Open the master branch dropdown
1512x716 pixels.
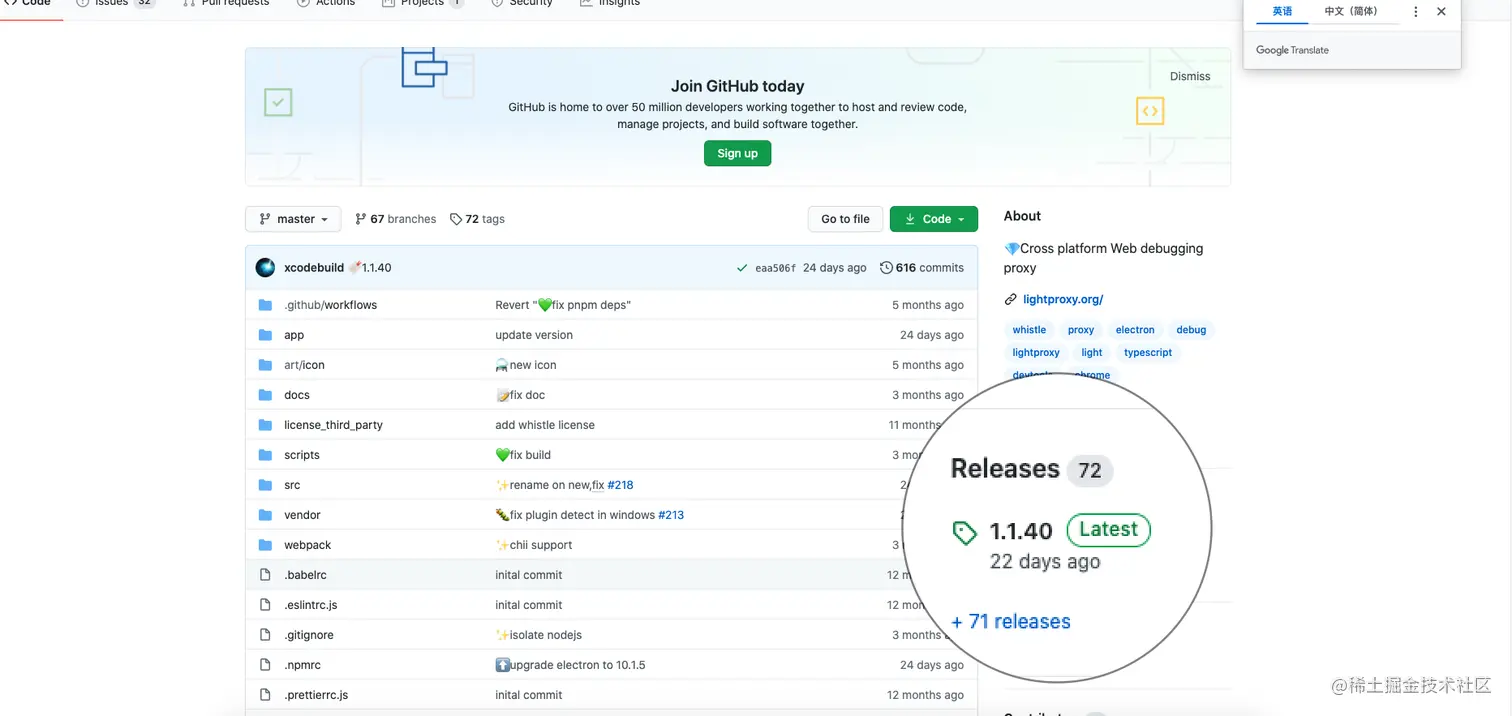293,219
